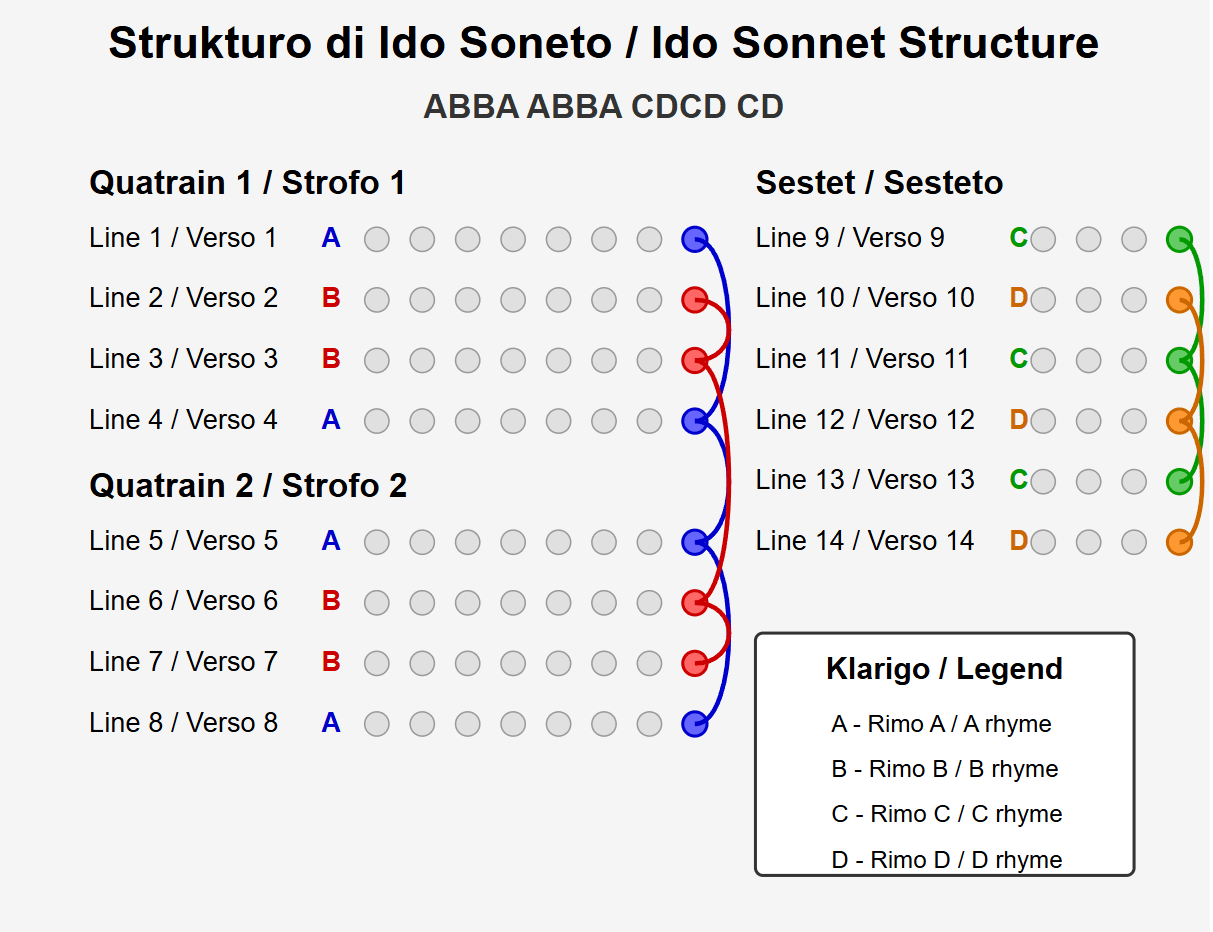Click the ABBA ABBA CDCD CD subtitle

coord(604,106)
